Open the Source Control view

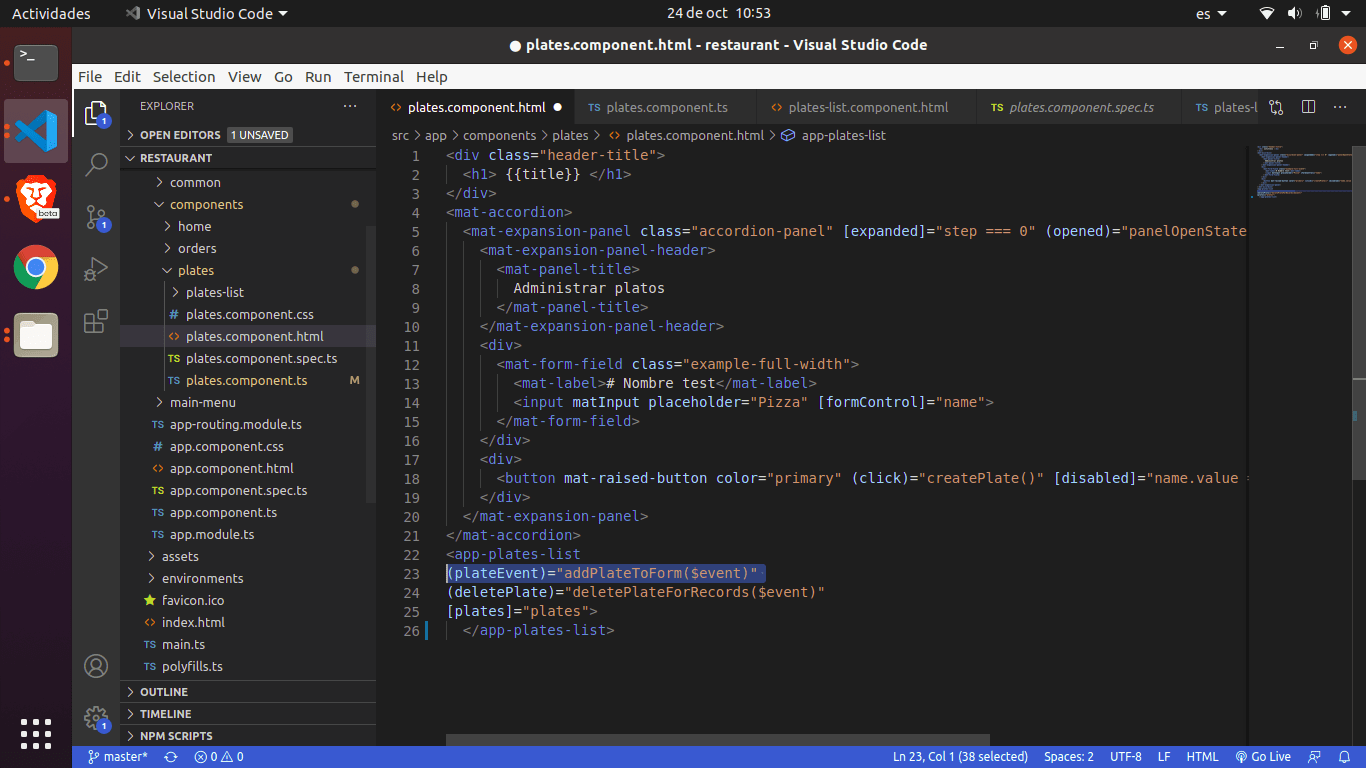click(x=96, y=217)
